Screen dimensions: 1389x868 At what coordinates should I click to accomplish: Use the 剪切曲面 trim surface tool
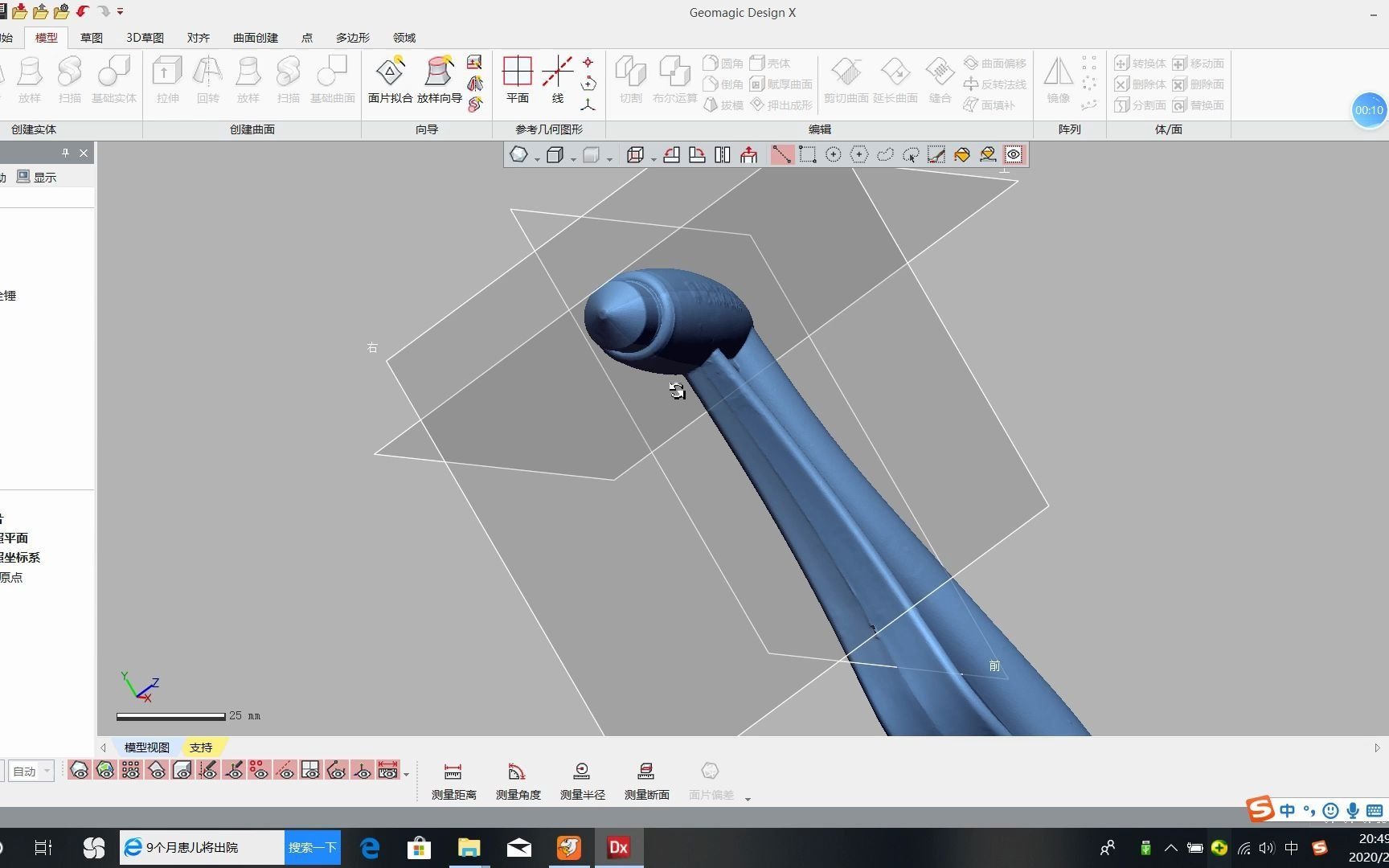[x=846, y=78]
